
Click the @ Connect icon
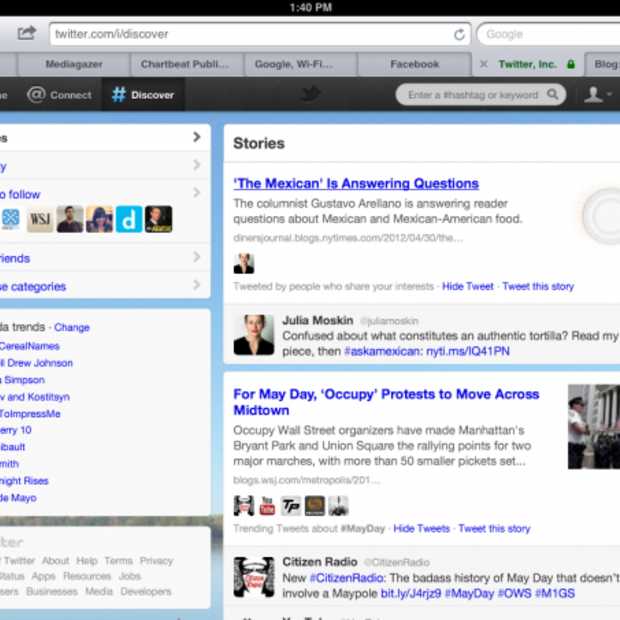click(36, 95)
